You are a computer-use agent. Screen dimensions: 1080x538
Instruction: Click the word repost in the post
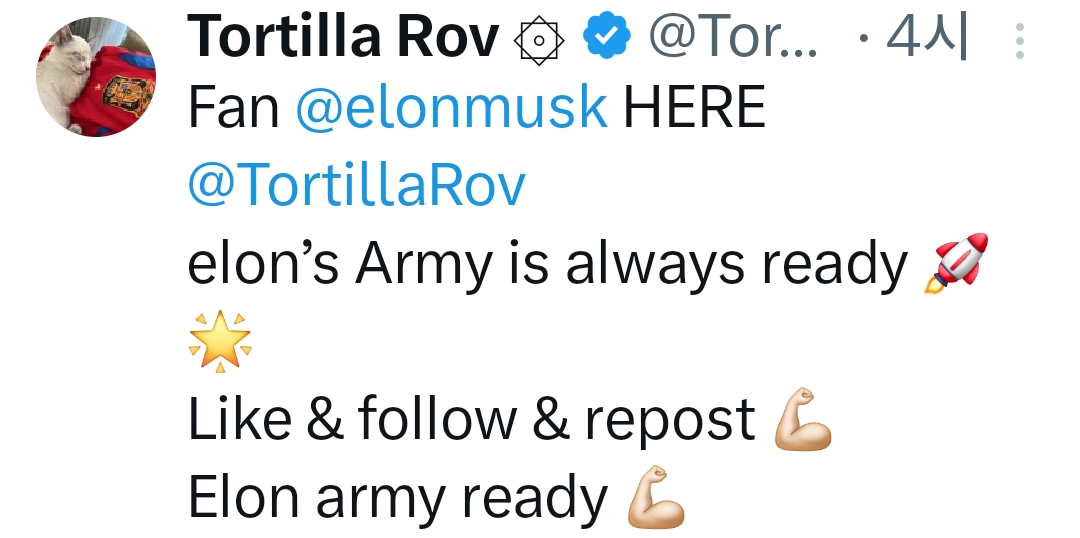coord(669,422)
